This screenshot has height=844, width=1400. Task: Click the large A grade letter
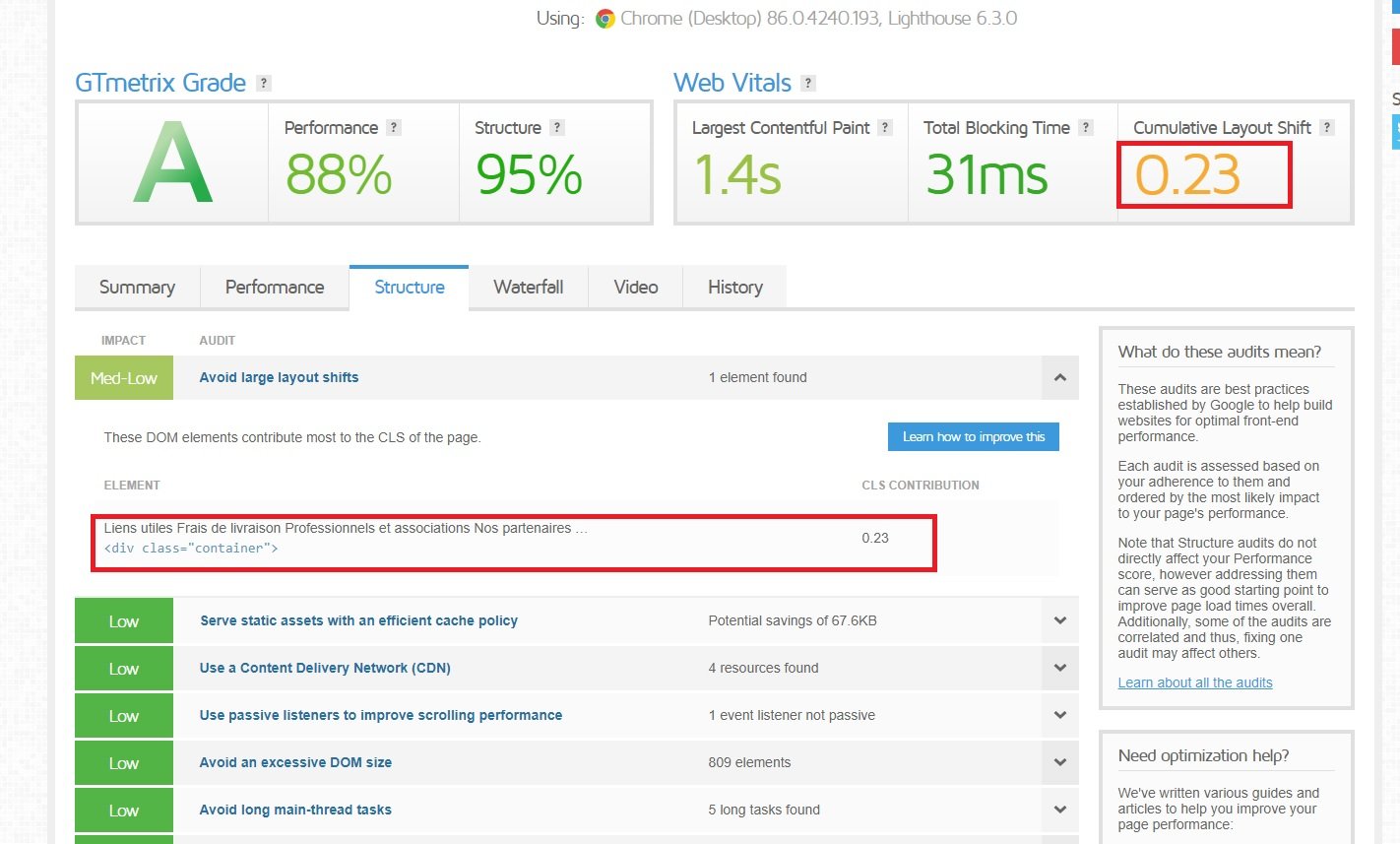pyautogui.click(x=173, y=162)
